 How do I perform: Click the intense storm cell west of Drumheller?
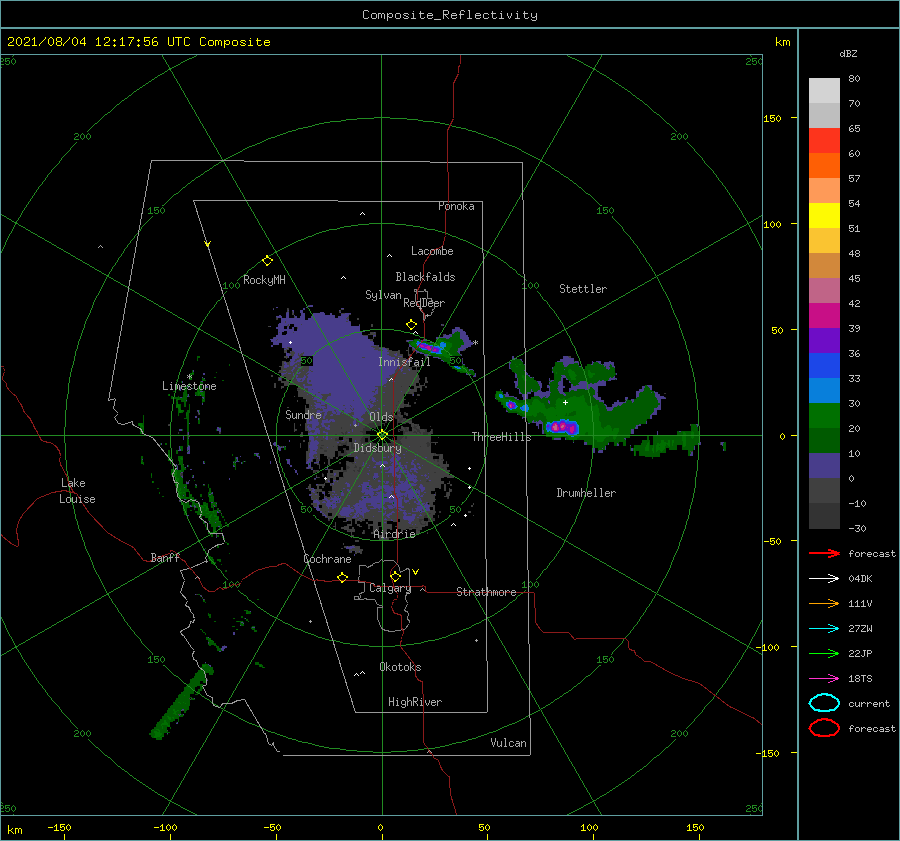pos(562,427)
